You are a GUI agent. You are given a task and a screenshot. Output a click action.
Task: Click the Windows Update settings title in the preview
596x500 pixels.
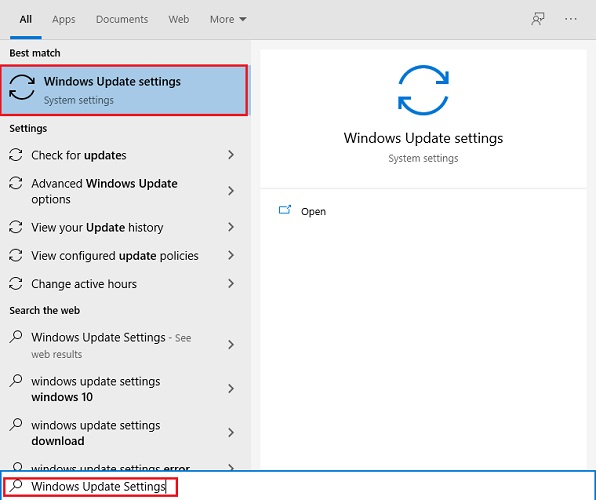423,138
